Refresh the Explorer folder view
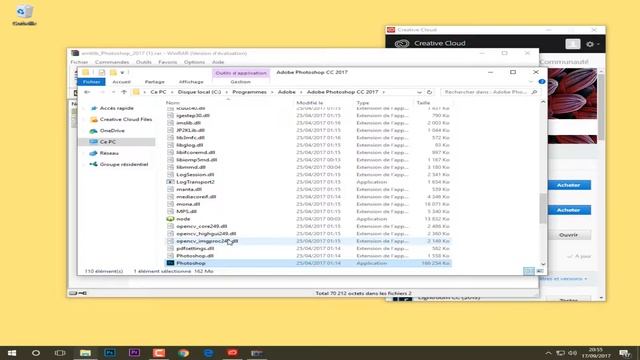 429,92
